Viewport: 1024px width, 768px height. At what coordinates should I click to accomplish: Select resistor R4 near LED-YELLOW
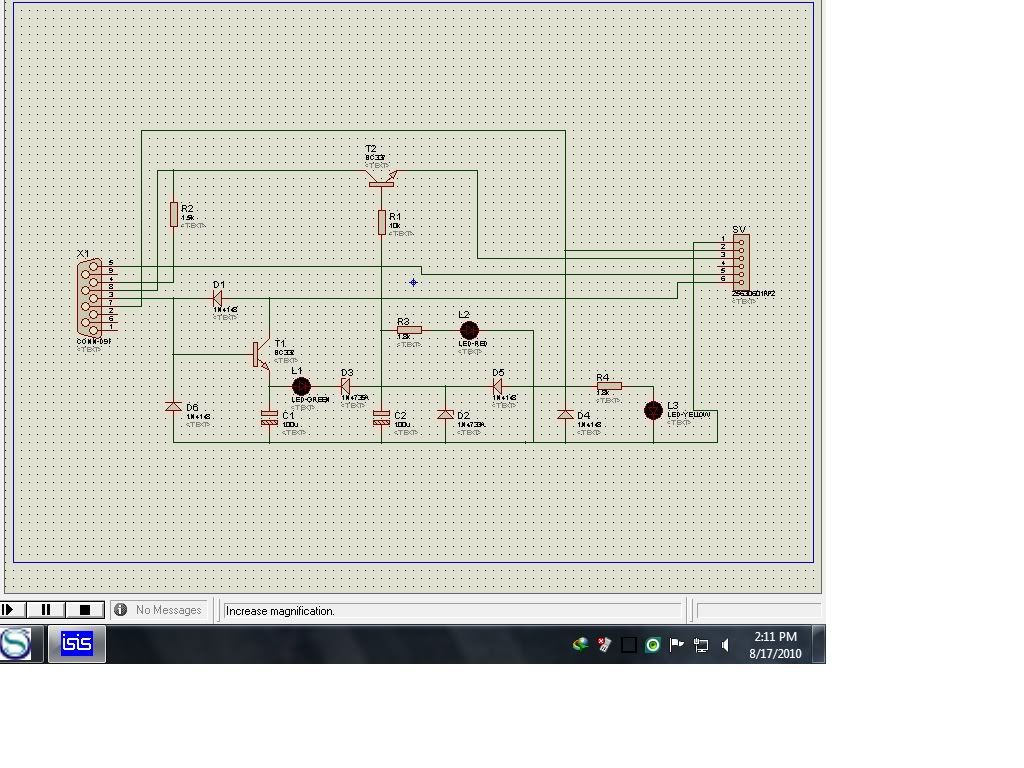click(610, 385)
